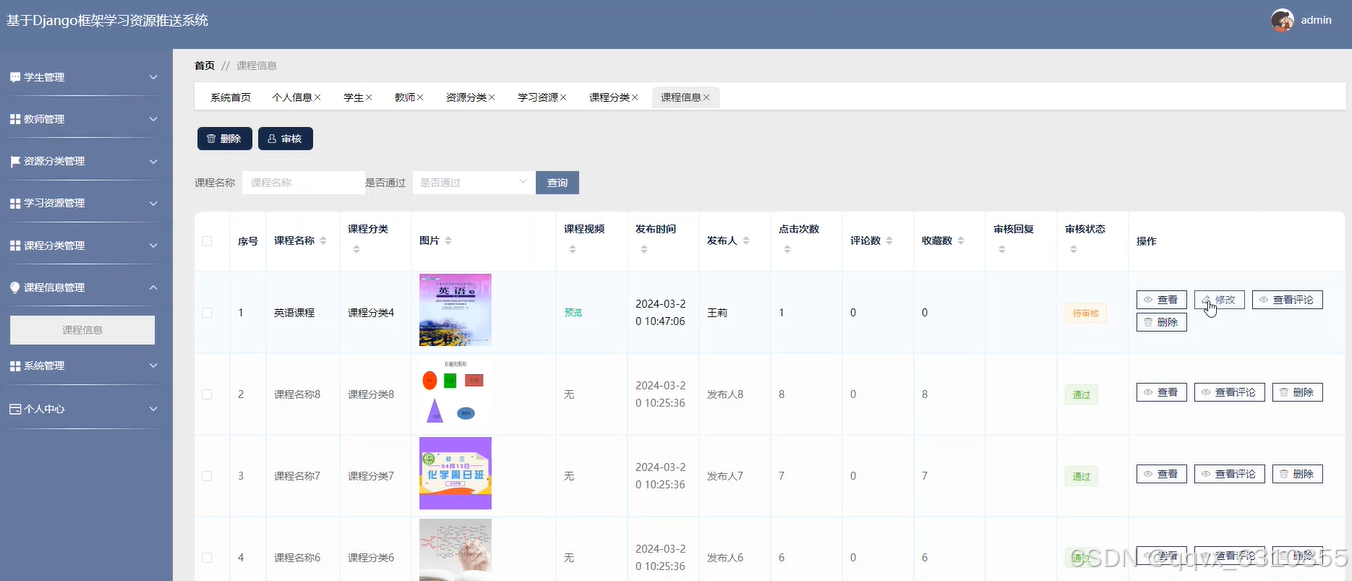Screen dimensions: 1352x581
Task: Click the 系统管理 grid icon
Action: coord(15,366)
